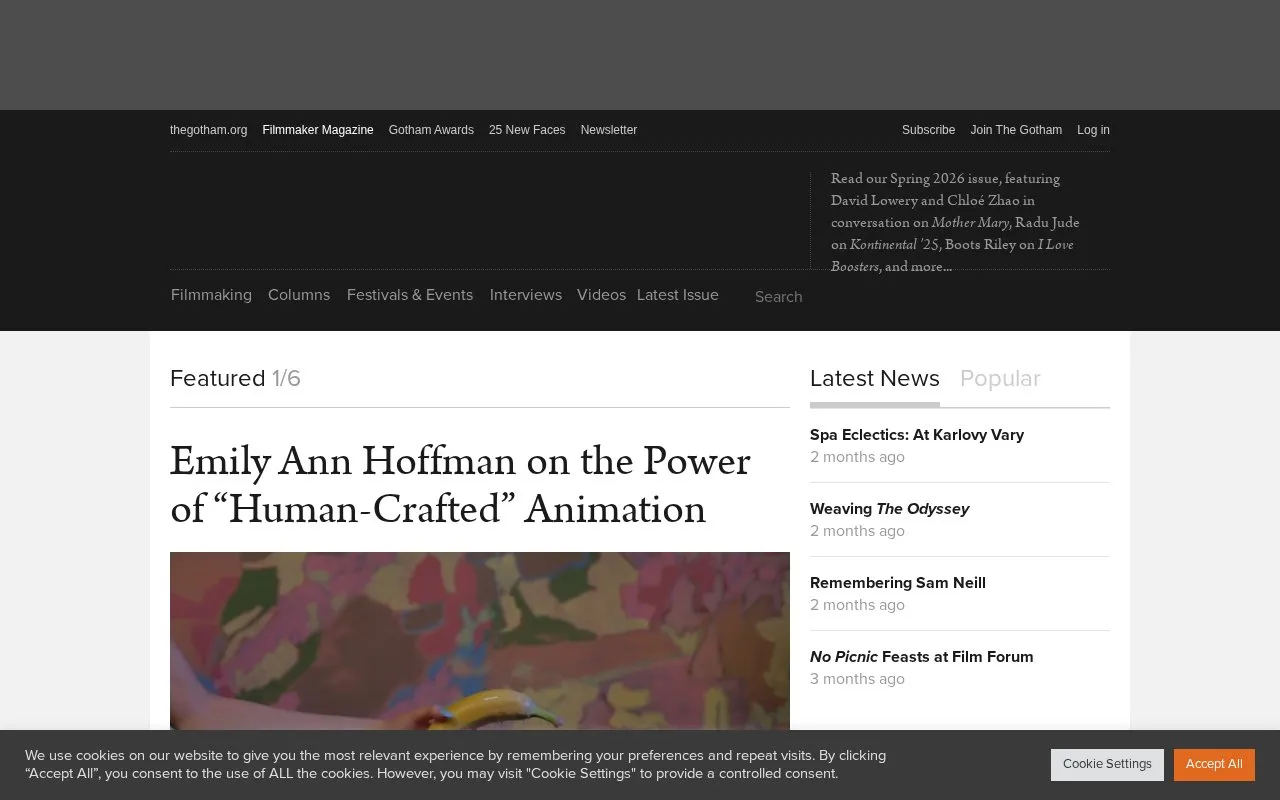Open No Picnic Feasts at Film Forum

[x=922, y=657]
